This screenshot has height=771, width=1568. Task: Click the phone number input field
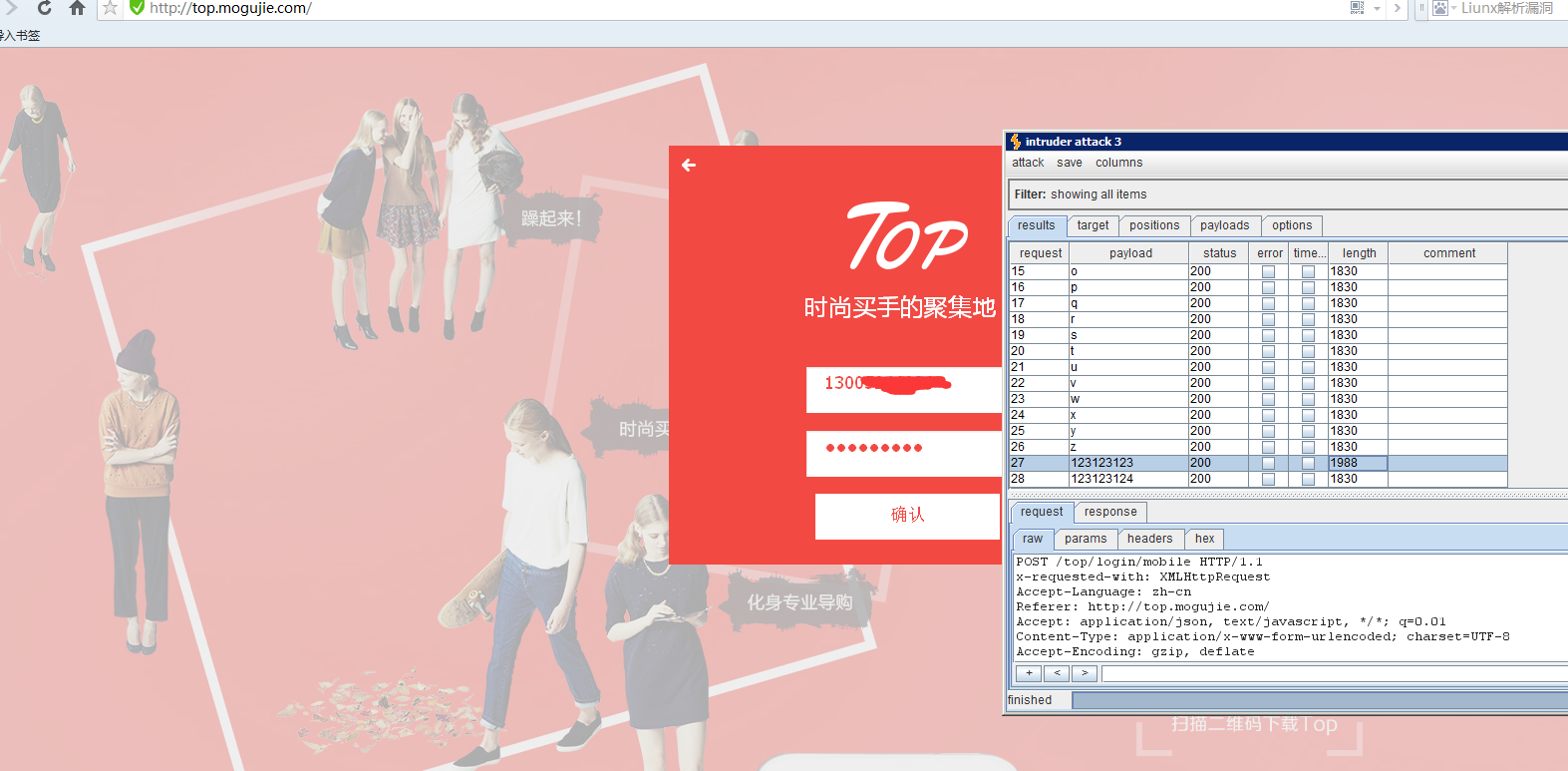click(903, 390)
